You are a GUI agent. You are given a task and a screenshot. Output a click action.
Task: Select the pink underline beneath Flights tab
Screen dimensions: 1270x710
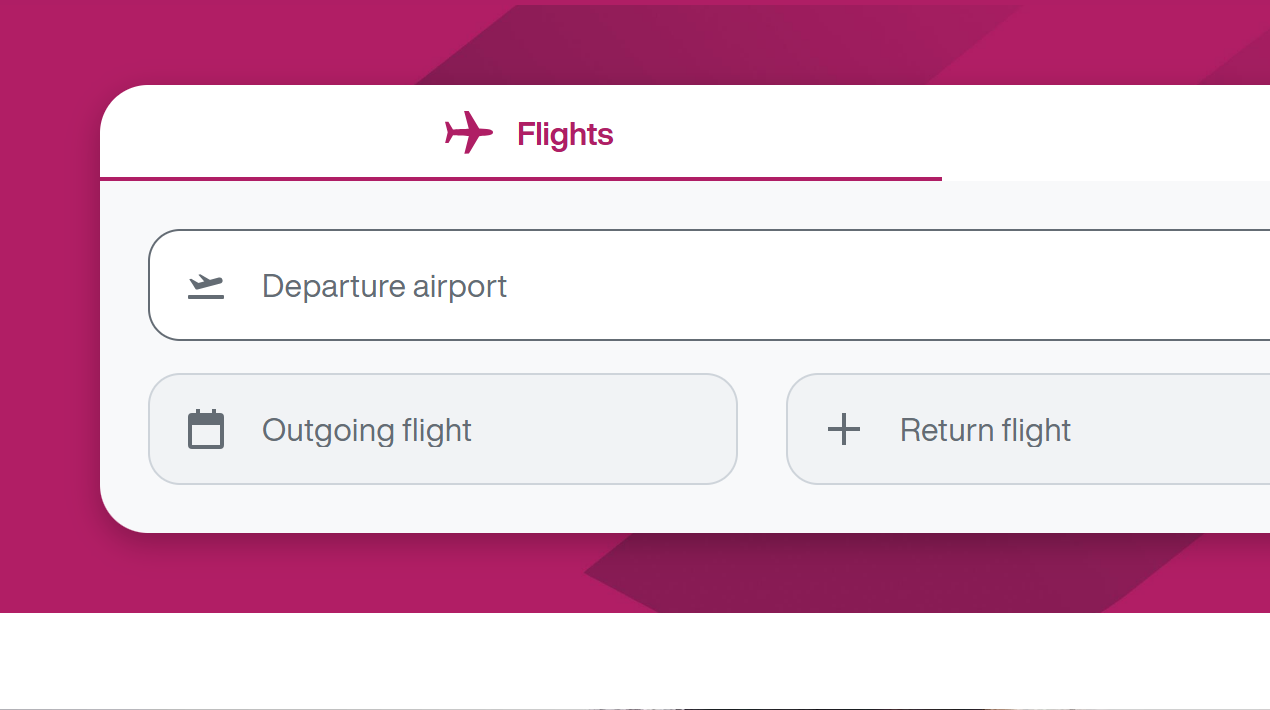click(x=520, y=179)
